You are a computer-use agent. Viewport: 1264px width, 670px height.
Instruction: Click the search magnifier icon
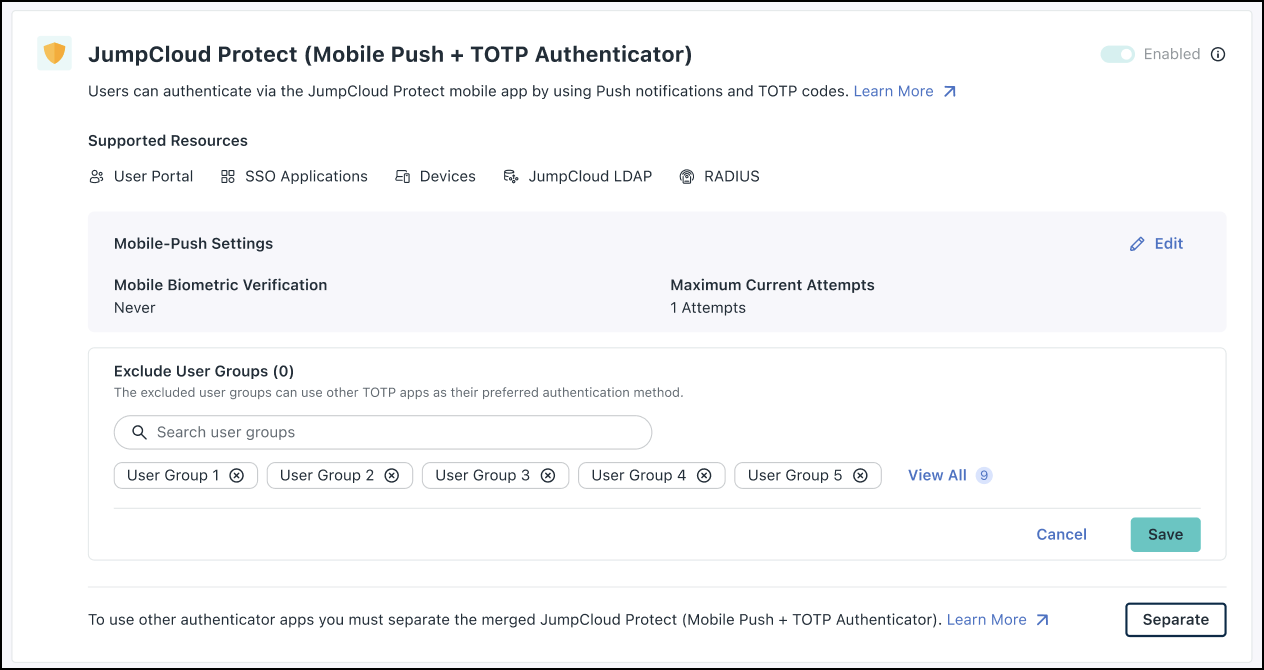tap(139, 432)
